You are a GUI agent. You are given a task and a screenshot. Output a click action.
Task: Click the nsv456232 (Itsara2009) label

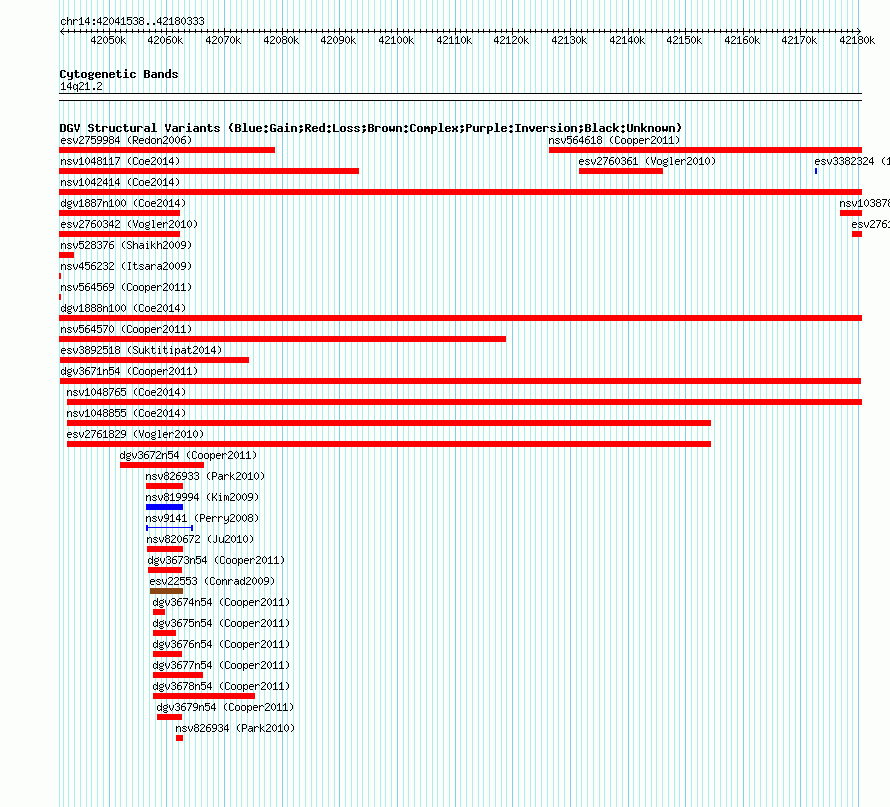(x=126, y=266)
